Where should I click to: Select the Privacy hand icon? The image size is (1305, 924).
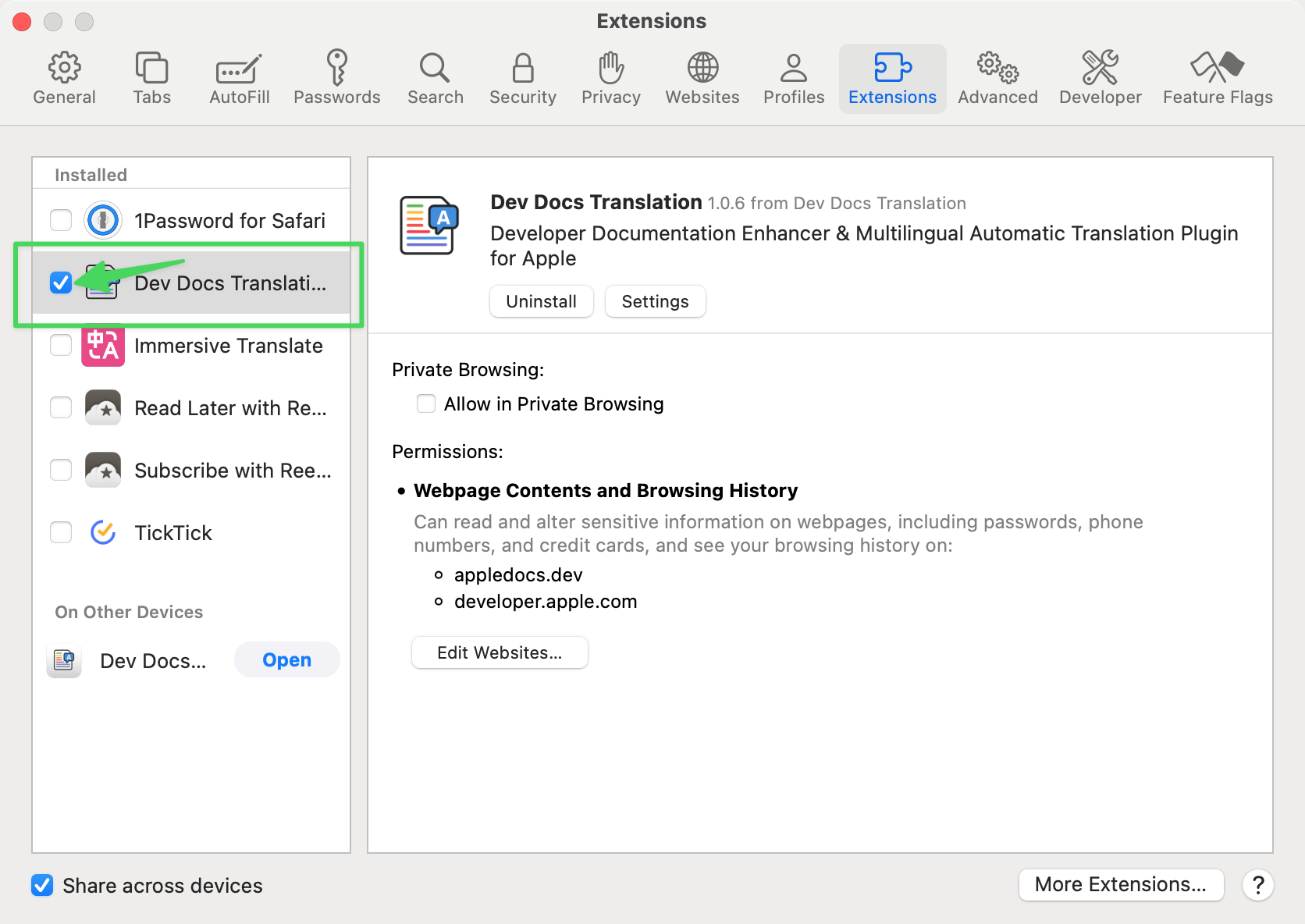point(610,69)
